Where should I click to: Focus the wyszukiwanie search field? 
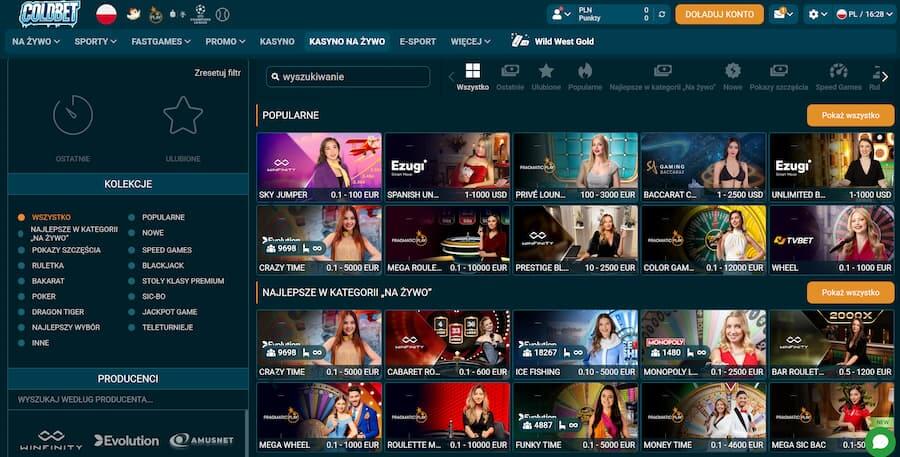tap(348, 76)
